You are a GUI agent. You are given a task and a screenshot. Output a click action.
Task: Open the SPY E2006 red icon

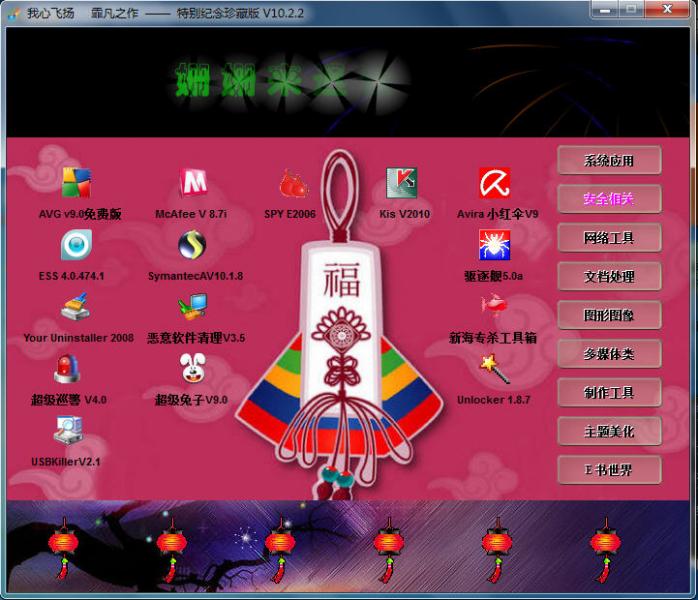[x=293, y=182]
